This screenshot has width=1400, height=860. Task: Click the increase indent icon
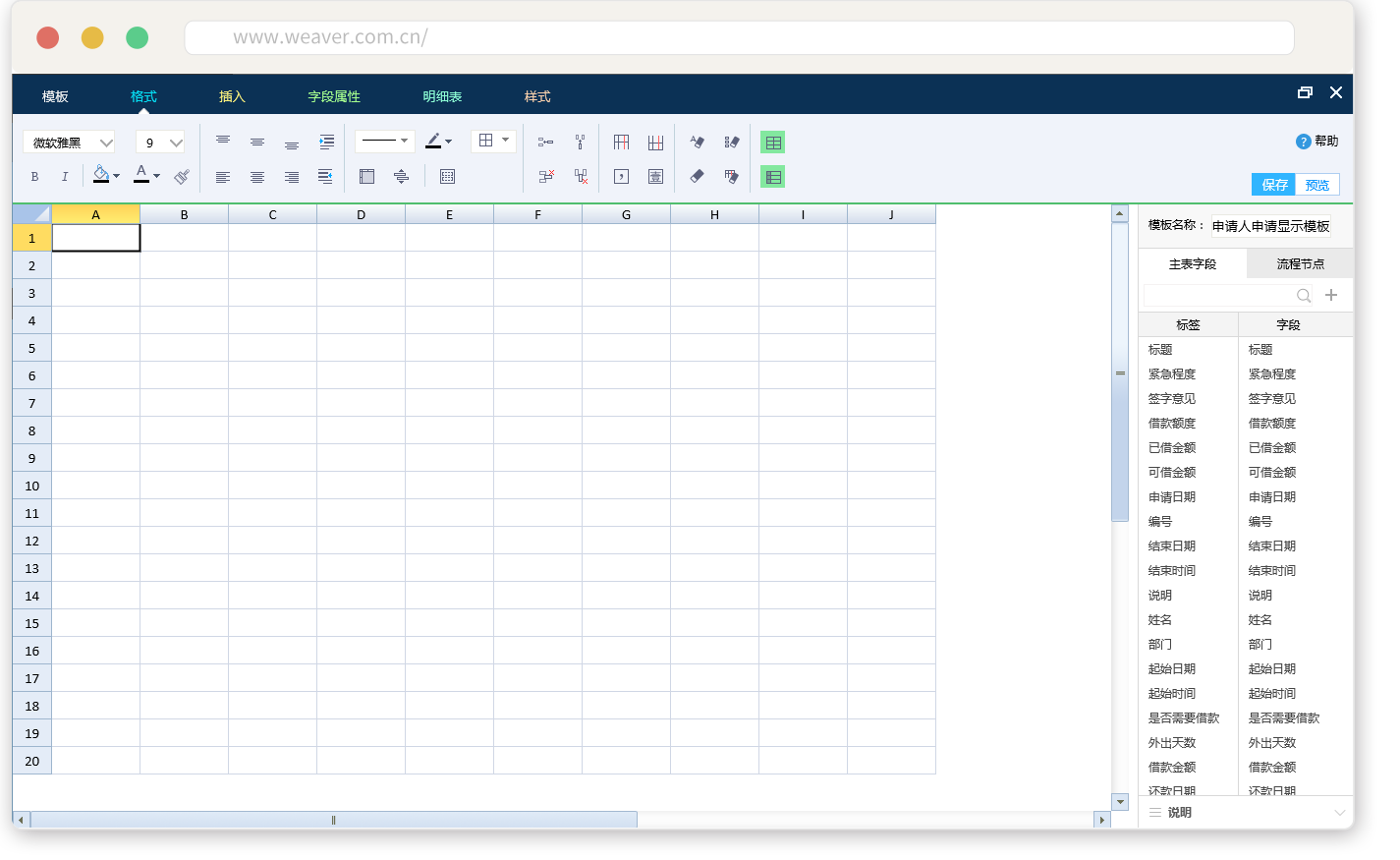[326, 142]
